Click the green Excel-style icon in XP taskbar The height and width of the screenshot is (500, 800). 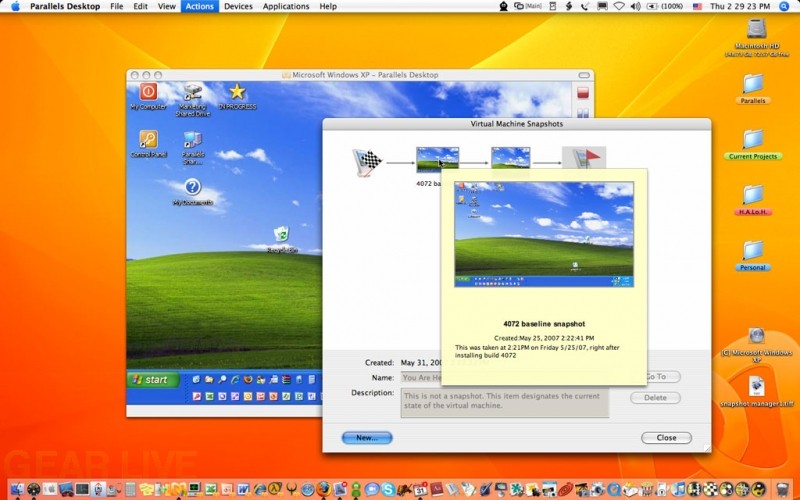tap(209, 396)
